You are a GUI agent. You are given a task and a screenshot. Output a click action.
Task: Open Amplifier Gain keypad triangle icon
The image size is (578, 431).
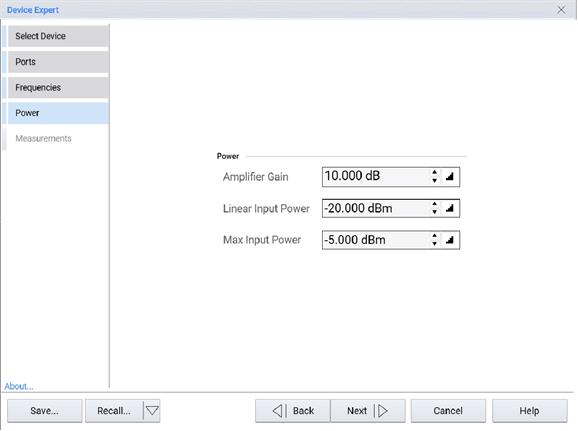pos(449,177)
